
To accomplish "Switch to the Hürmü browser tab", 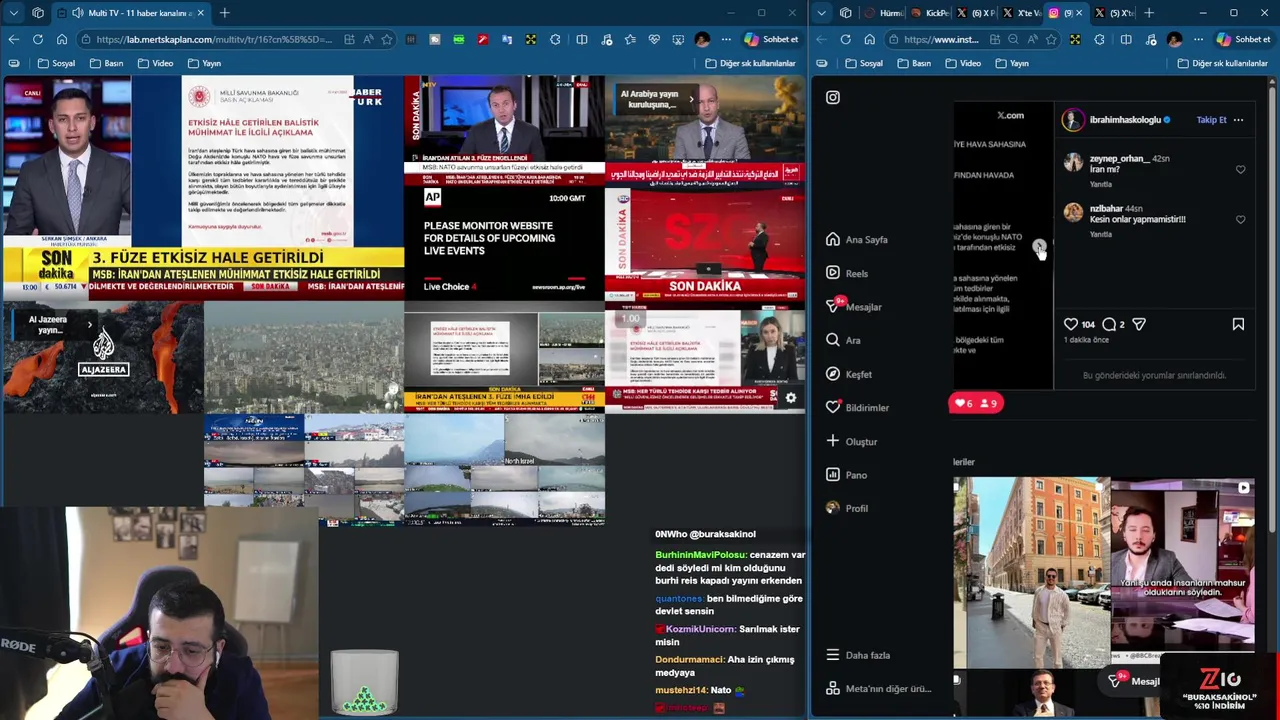I will (884, 13).
